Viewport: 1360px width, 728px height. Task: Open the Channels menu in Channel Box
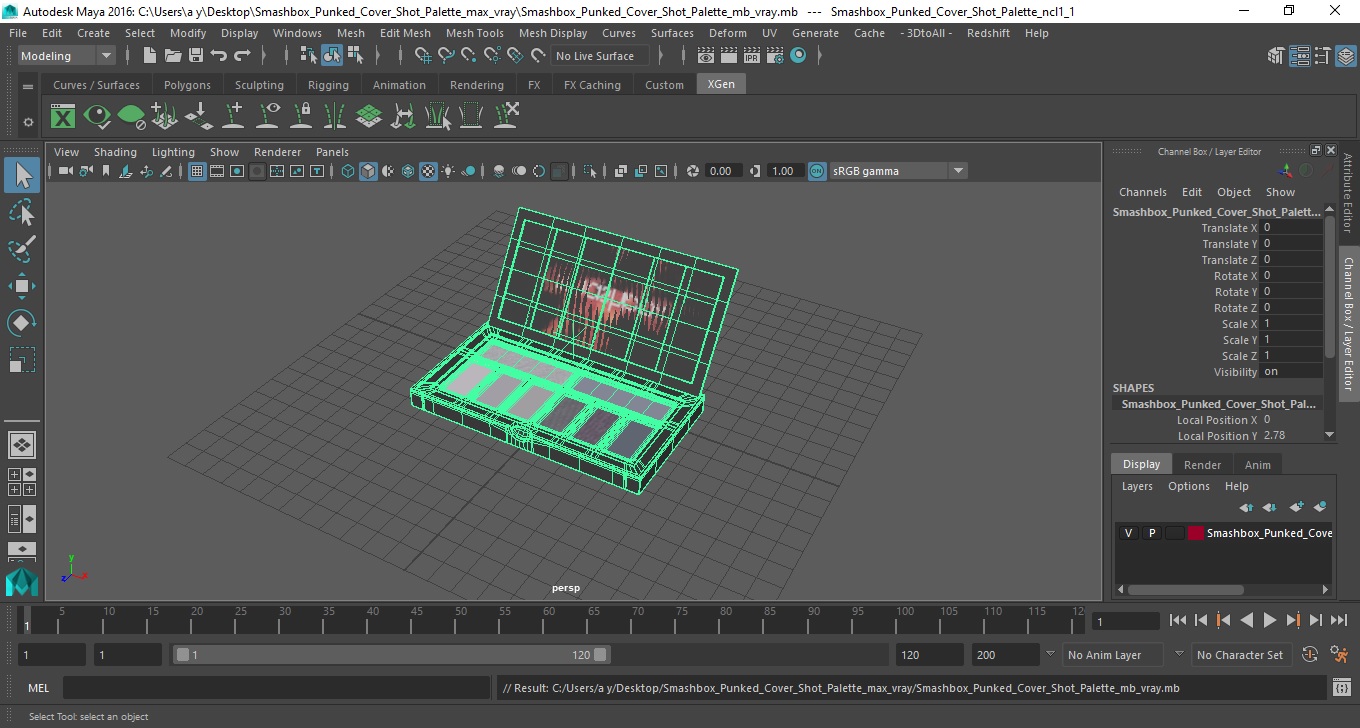coord(1142,192)
